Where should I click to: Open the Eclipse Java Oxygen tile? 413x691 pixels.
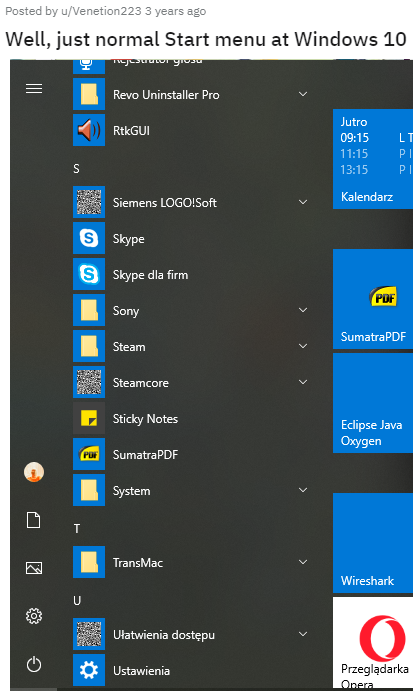pos(373,403)
